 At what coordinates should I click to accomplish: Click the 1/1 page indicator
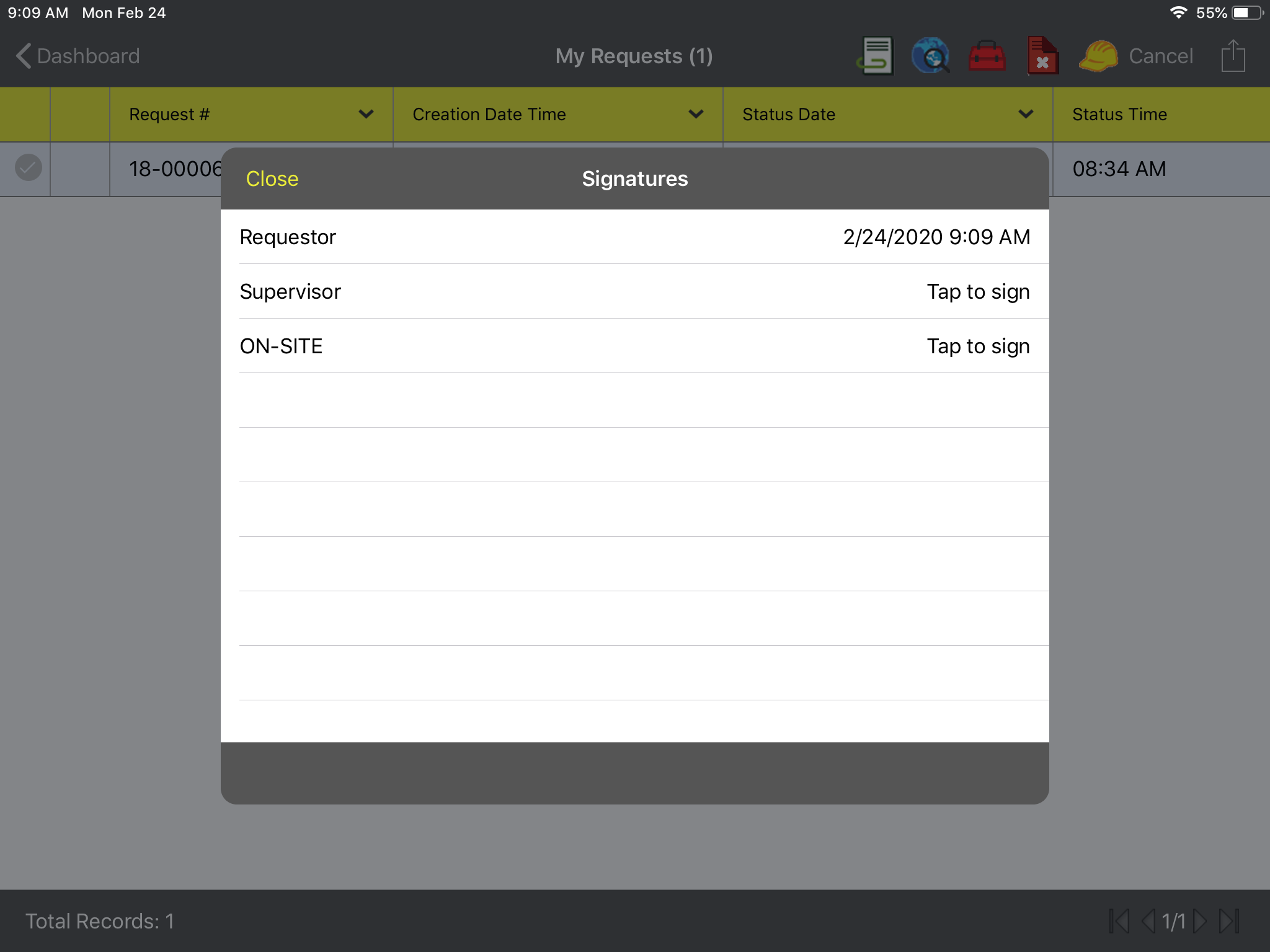tap(1175, 921)
